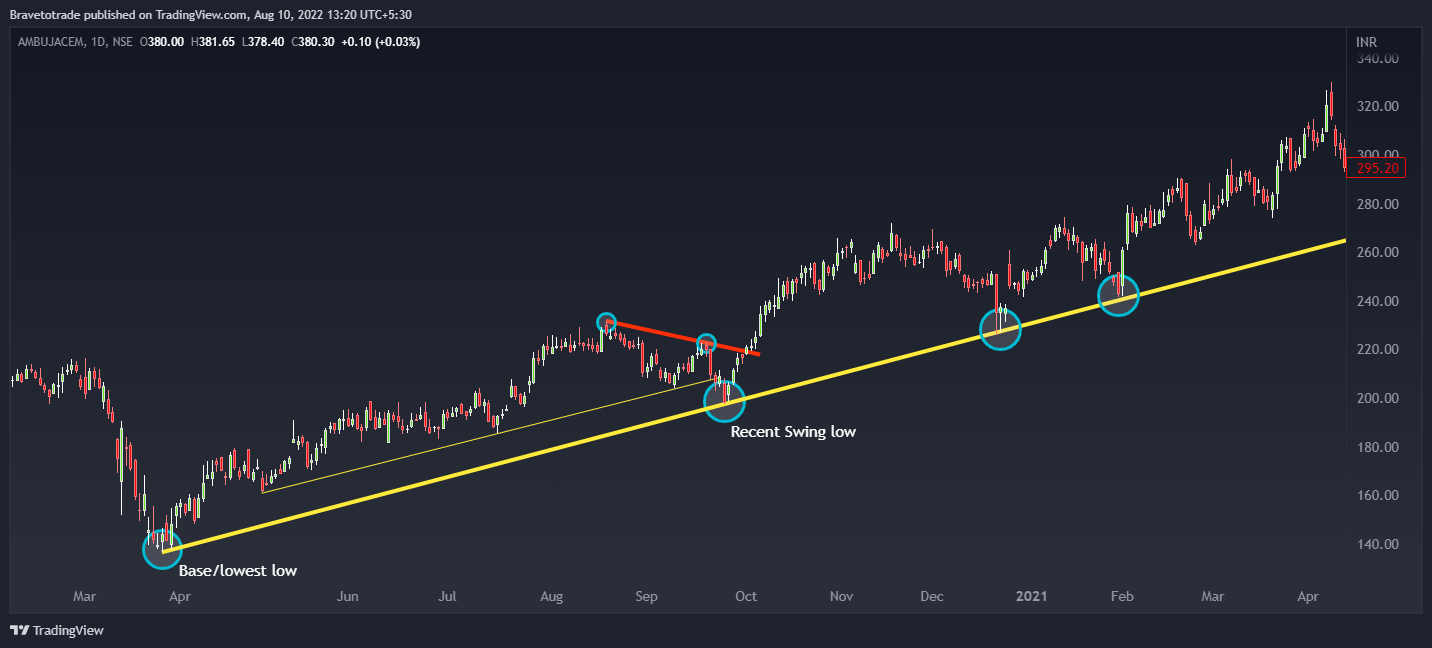
Task: Click the 340.00 price axis label
Action: [x=1377, y=58]
